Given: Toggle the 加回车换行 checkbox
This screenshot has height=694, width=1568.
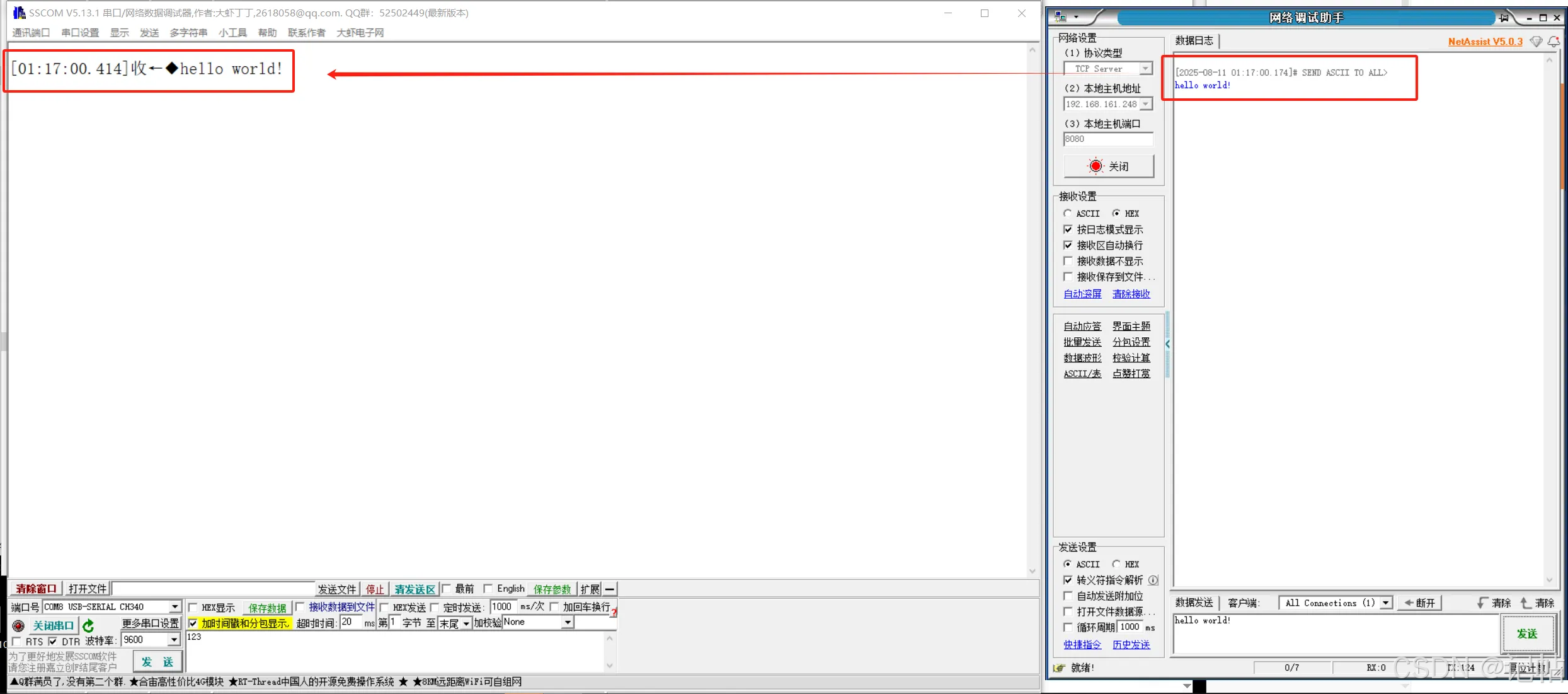Looking at the screenshot, I should pyautogui.click(x=554, y=607).
